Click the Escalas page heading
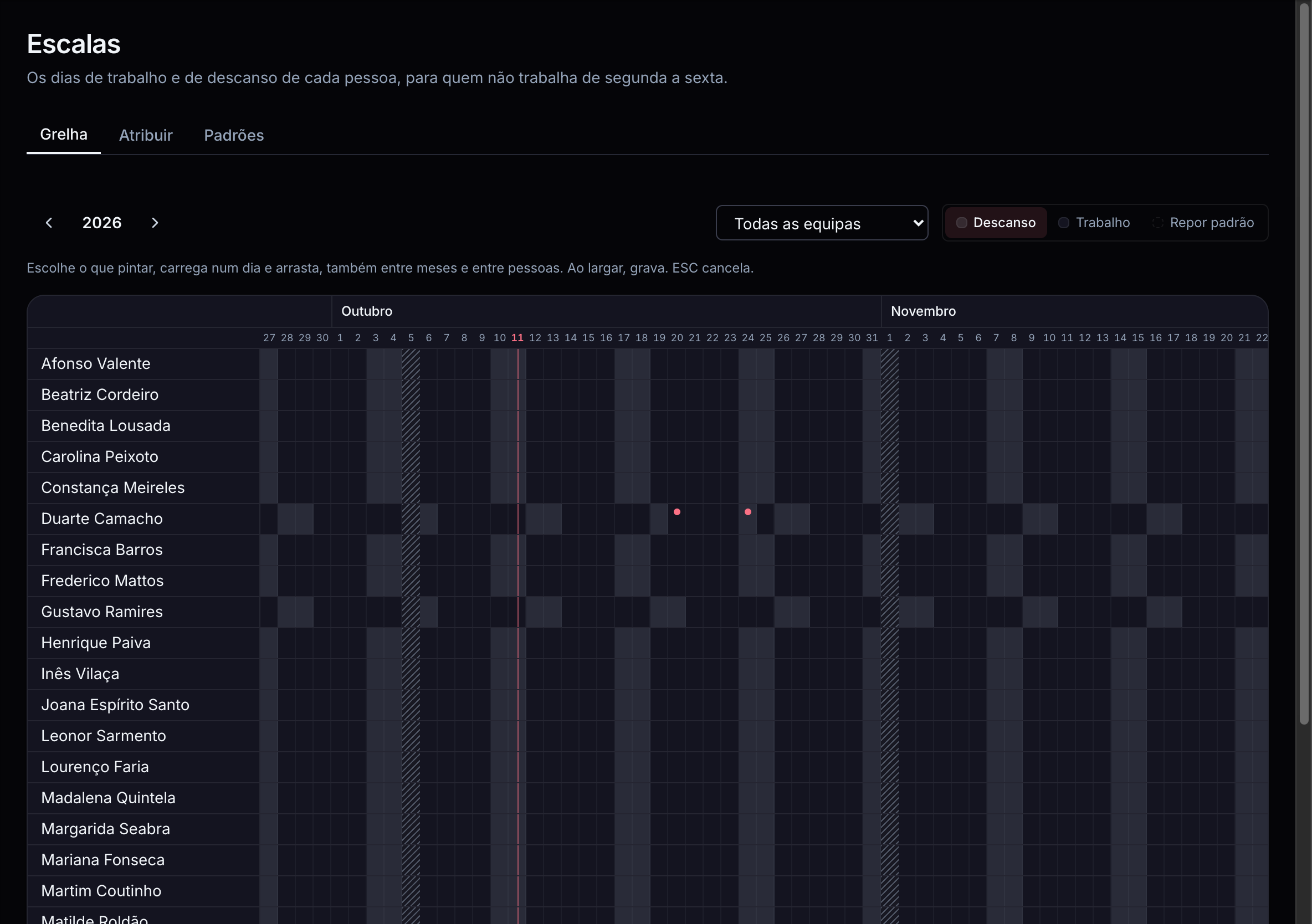The height and width of the screenshot is (924, 1312). coord(74,44)
